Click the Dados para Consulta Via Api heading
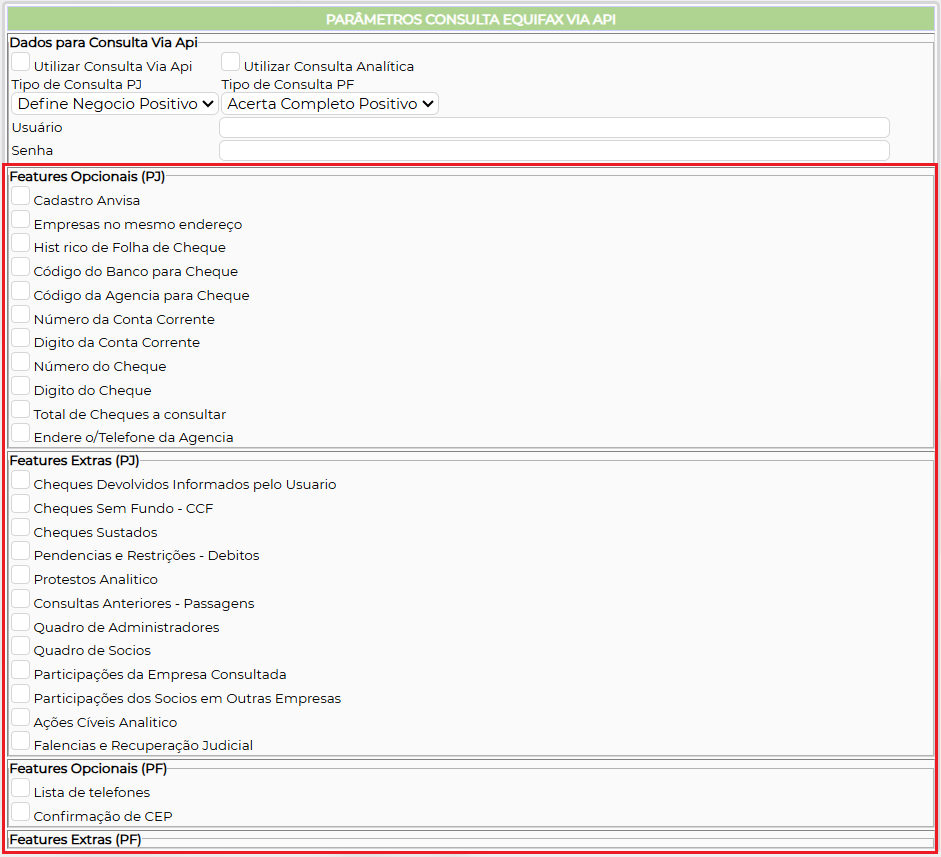 click(104, 43)
